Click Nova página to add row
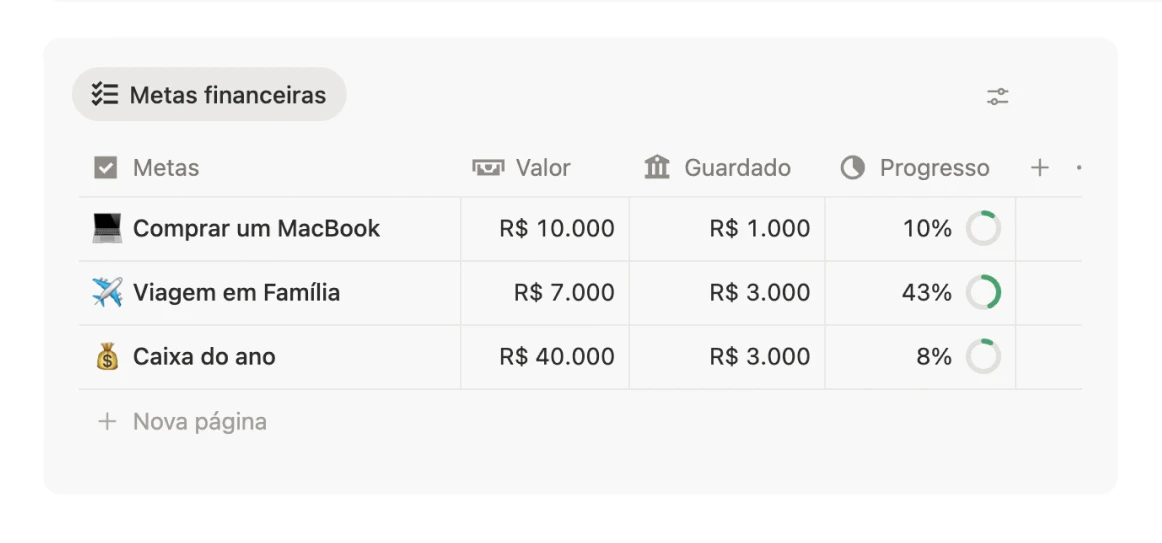Screen dimensions: 1162x543 [182, 422]
